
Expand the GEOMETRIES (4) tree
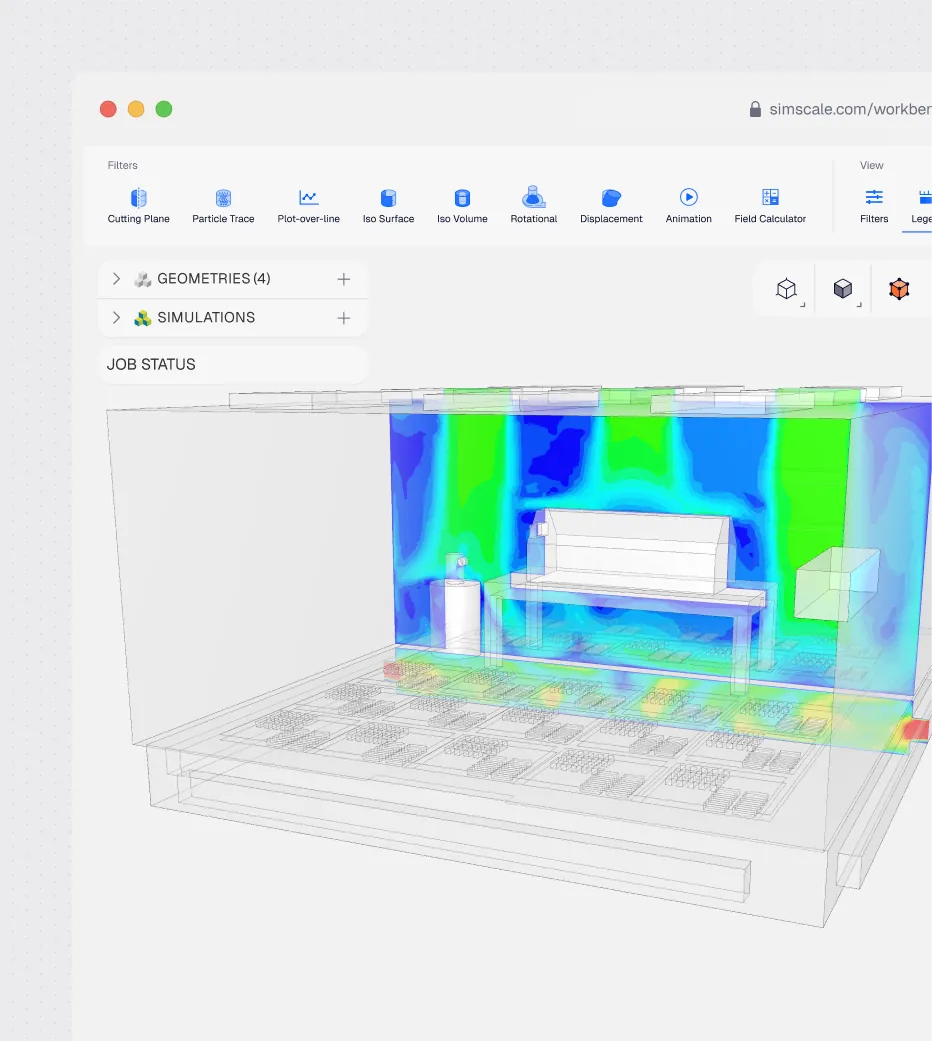tap(116, 279)
